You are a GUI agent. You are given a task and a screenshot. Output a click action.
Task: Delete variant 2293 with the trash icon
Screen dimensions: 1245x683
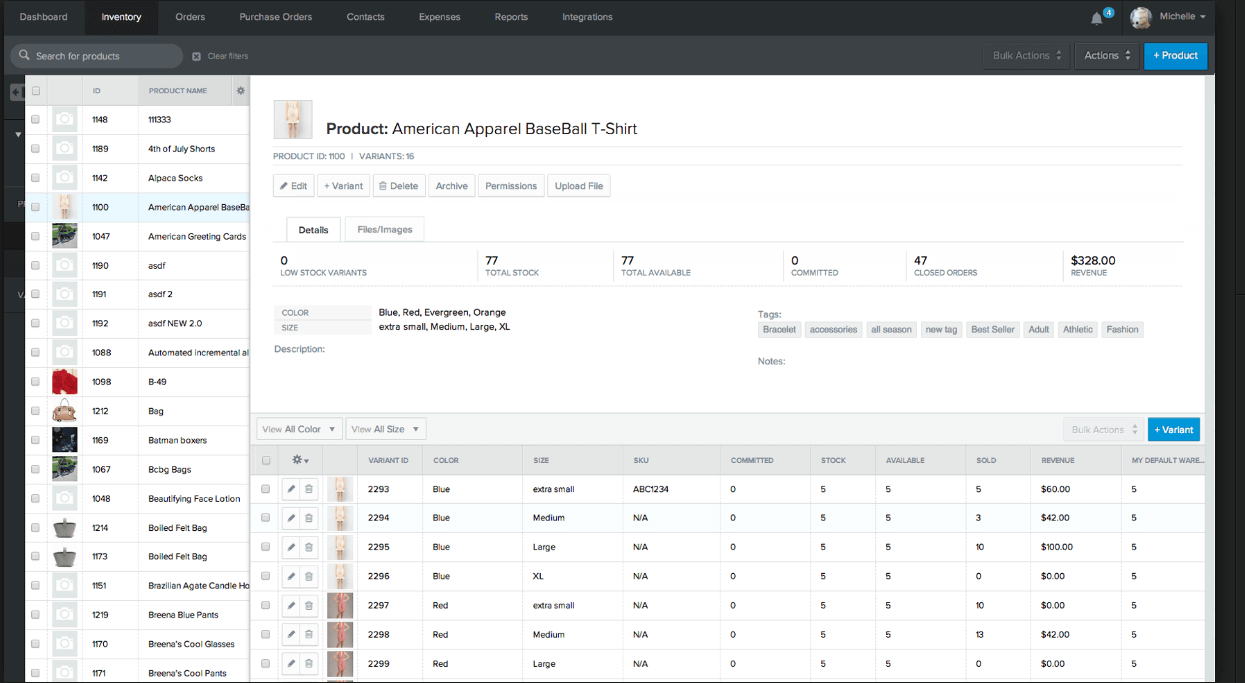click(309, 489)
